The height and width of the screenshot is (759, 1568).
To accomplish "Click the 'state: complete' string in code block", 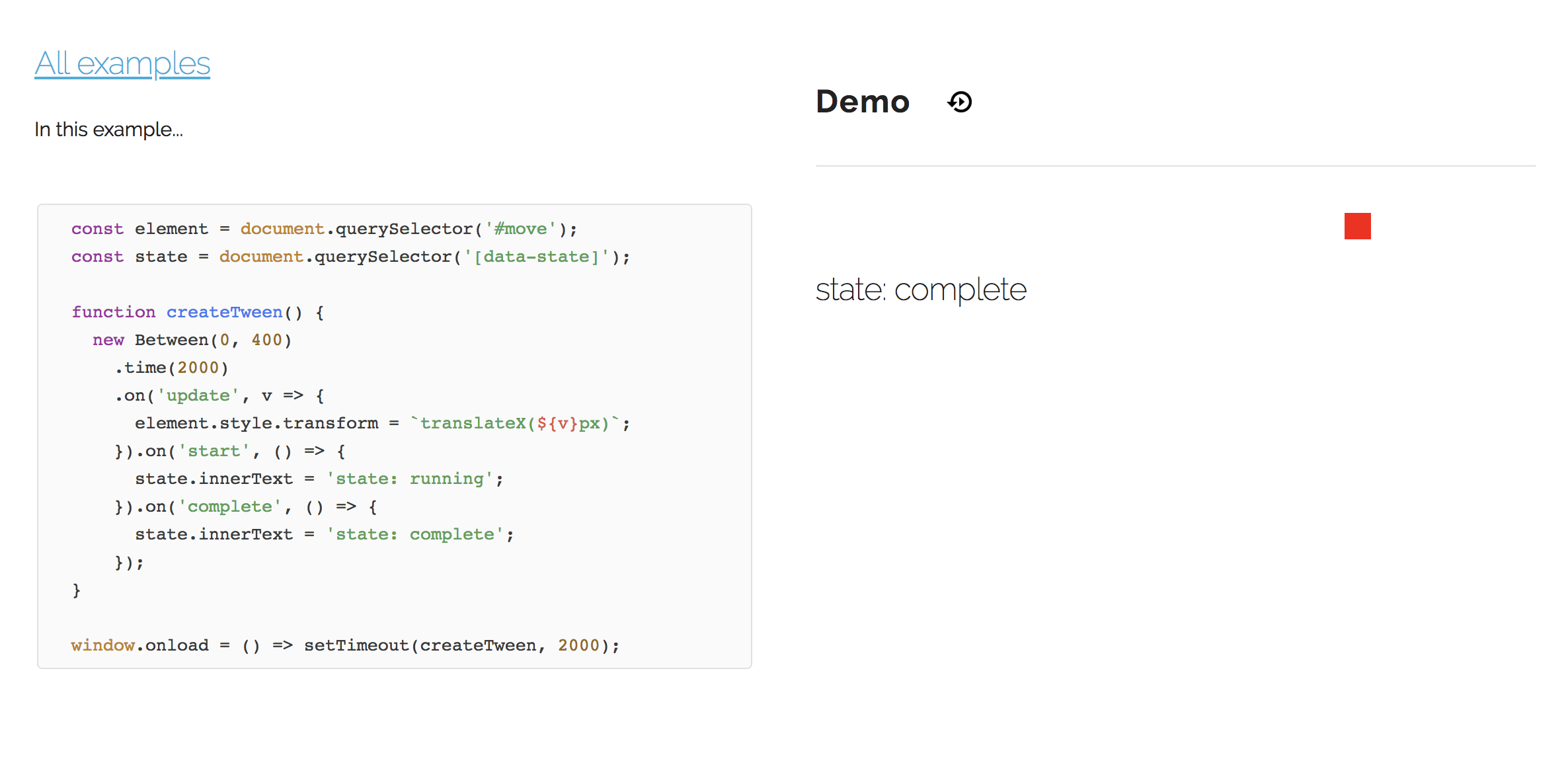I will point(414,534).
